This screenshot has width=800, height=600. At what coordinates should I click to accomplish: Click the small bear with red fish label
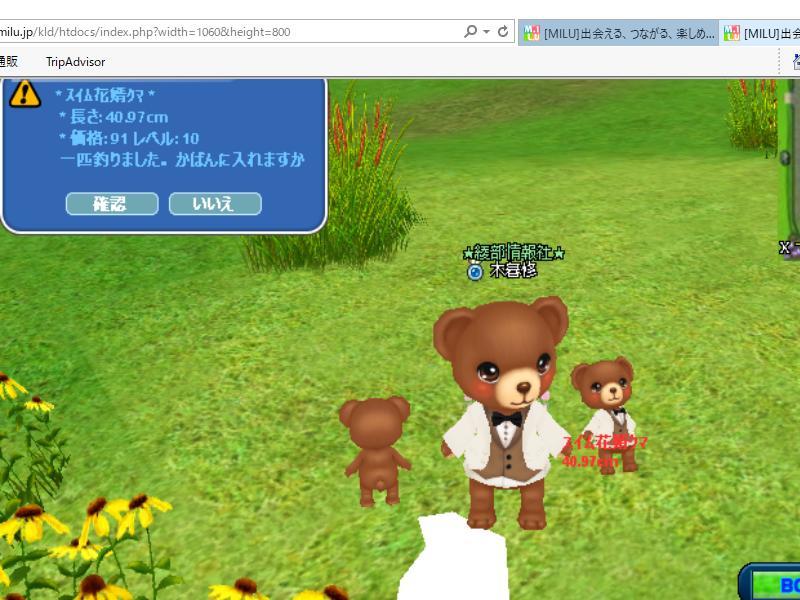click(606, 410)
